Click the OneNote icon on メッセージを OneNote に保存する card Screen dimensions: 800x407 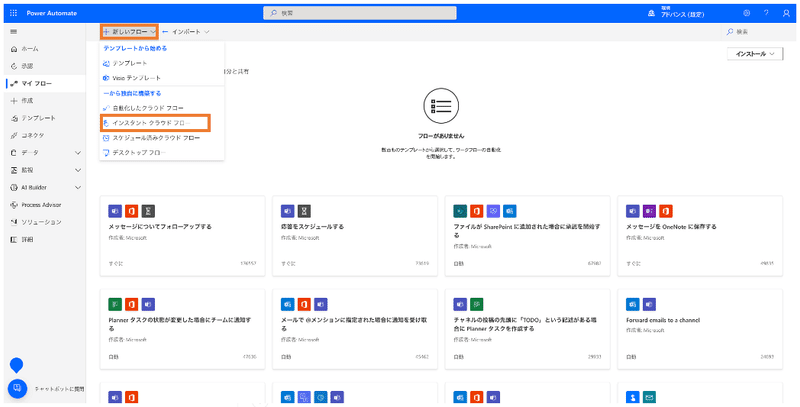pyautogui.click(x=649, y=211)
